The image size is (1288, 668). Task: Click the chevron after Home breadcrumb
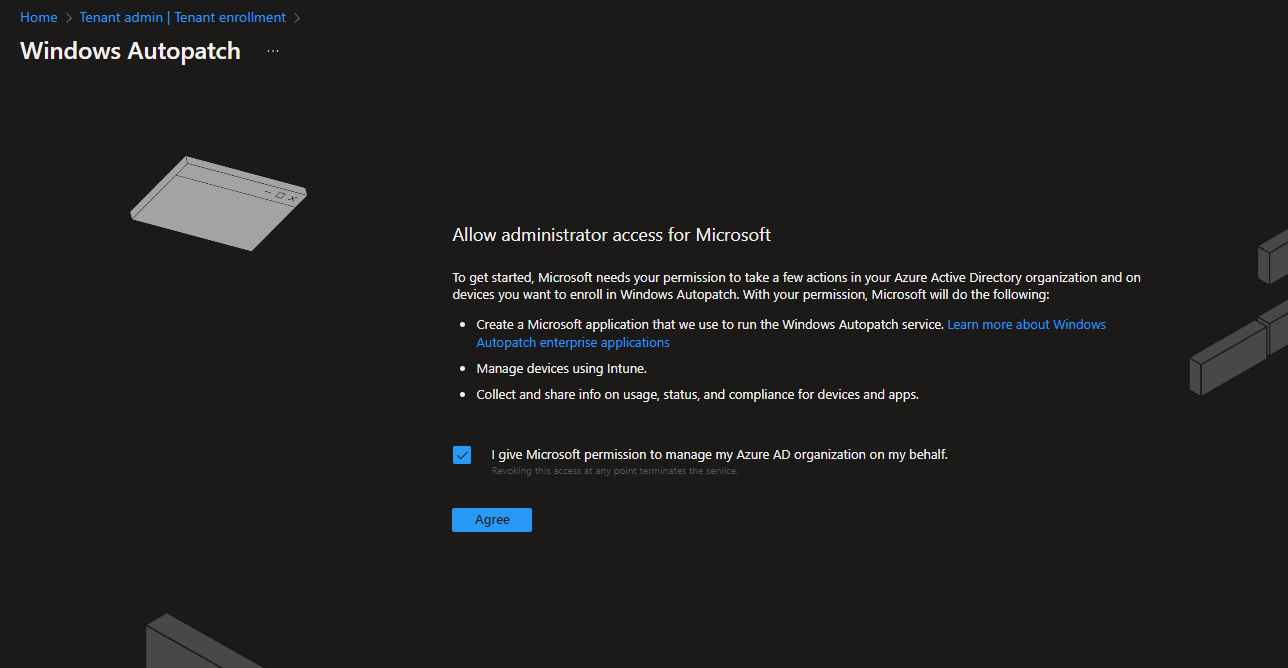69,18
